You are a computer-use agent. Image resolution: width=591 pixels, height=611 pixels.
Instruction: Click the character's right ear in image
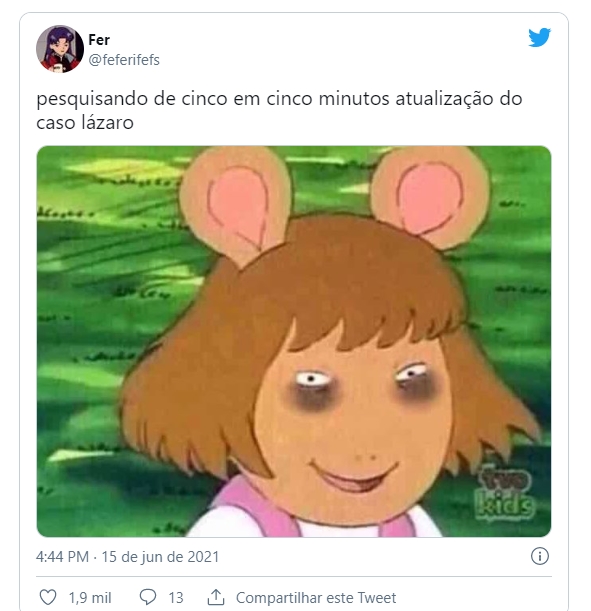point(430,197)
